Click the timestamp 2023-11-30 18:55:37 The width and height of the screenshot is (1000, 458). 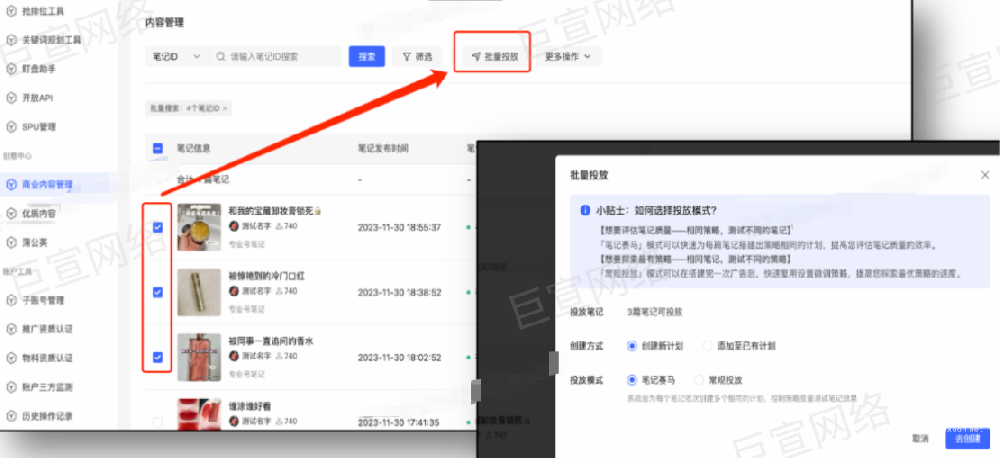click(399, 228)
